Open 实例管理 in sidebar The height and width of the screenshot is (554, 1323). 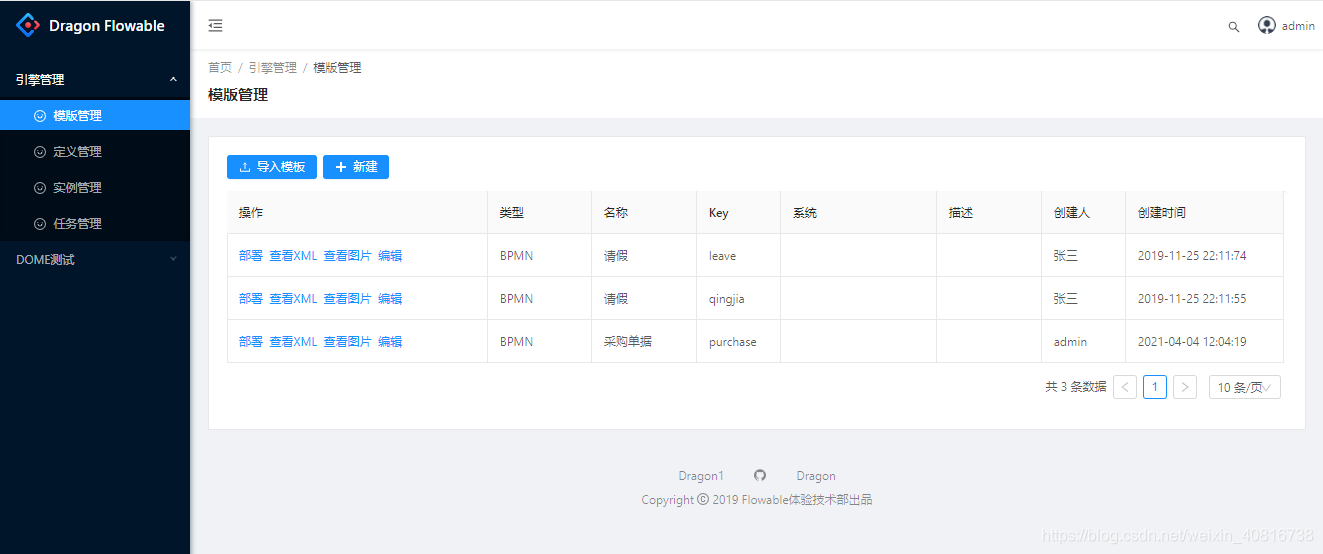pos(95,188)
